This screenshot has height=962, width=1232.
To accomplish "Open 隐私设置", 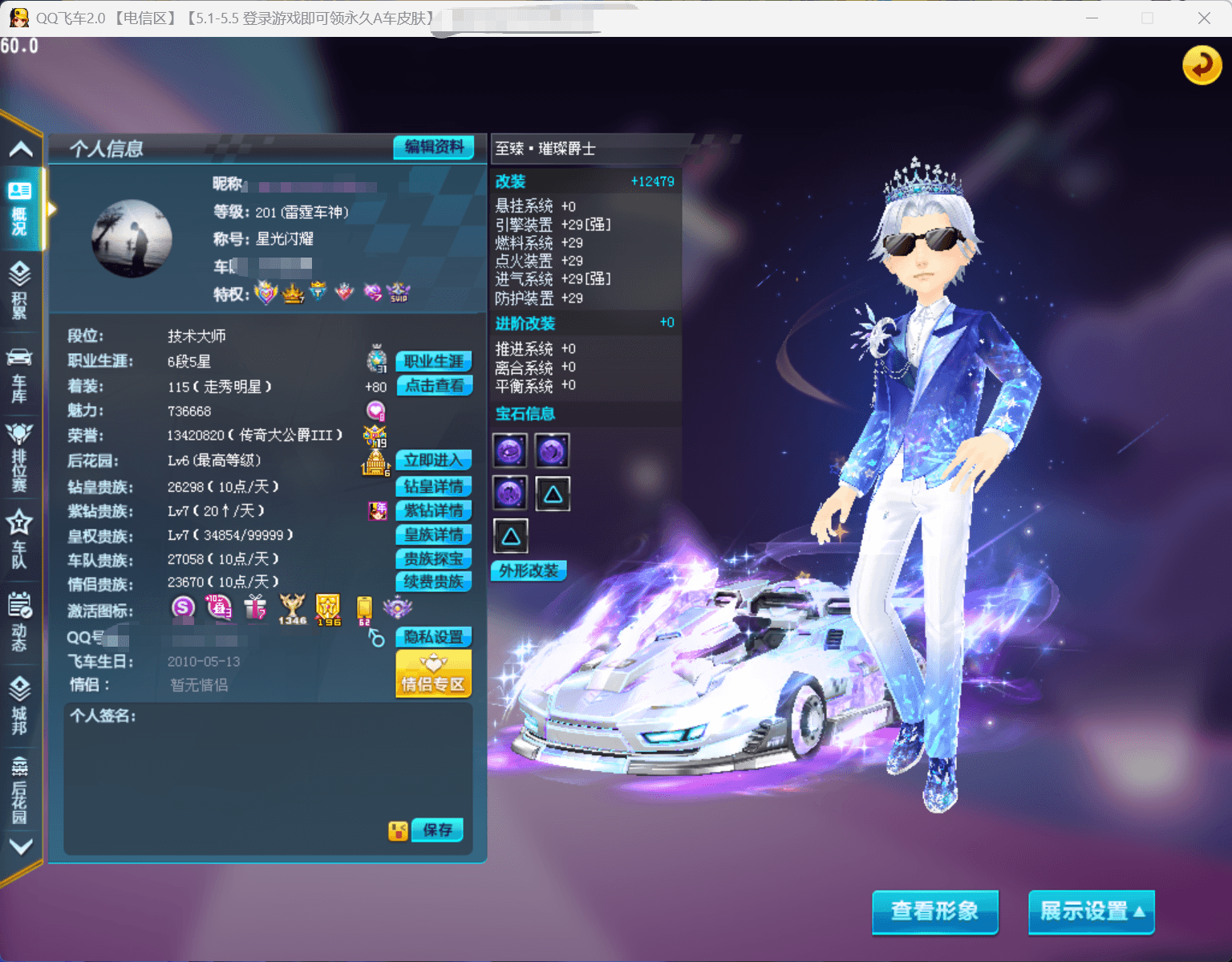I will (434, 637).
